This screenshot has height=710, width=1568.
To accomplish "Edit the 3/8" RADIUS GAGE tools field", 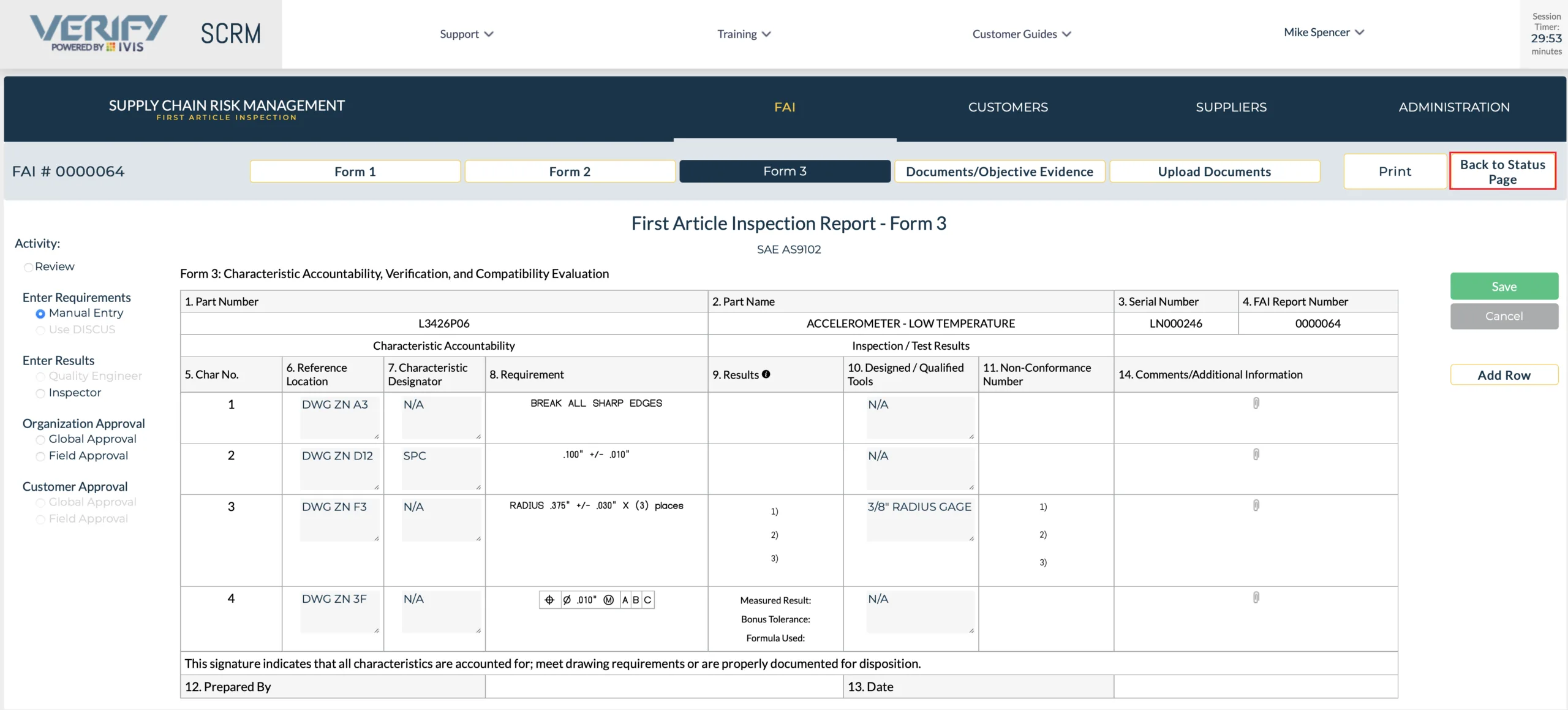I will coord(921,520).
